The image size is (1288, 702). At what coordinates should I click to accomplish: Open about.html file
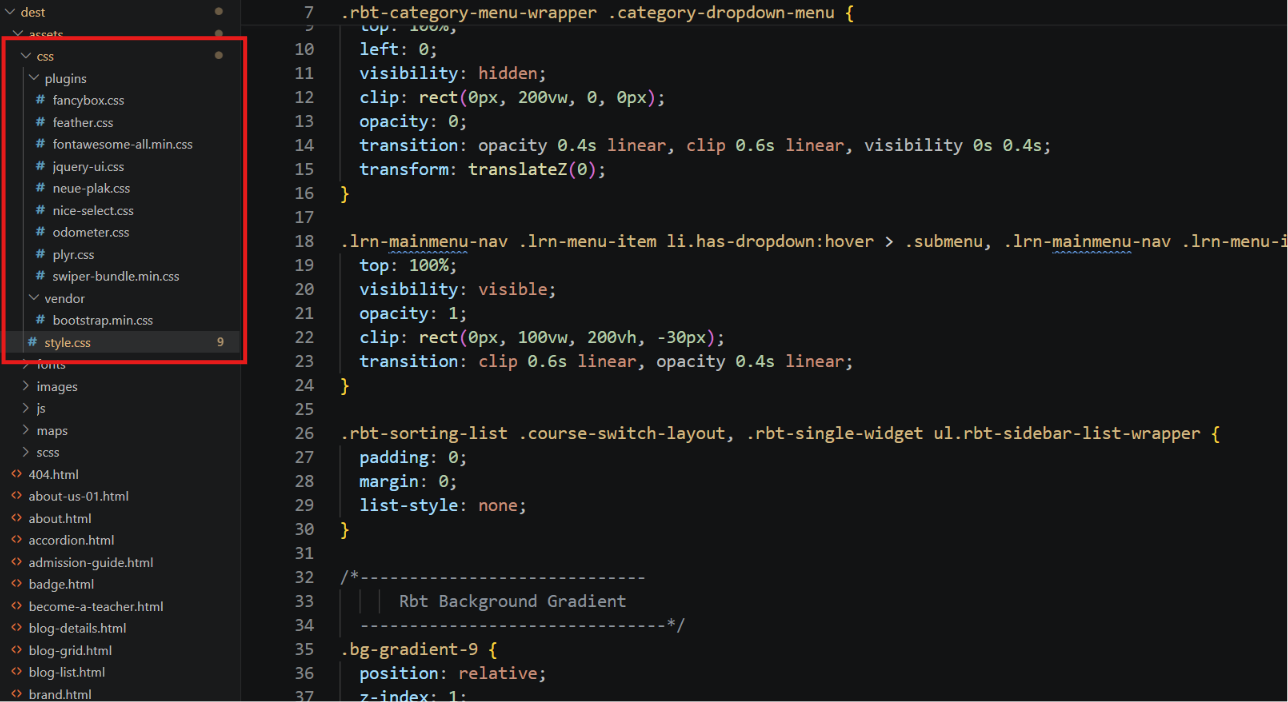(60, 518)
